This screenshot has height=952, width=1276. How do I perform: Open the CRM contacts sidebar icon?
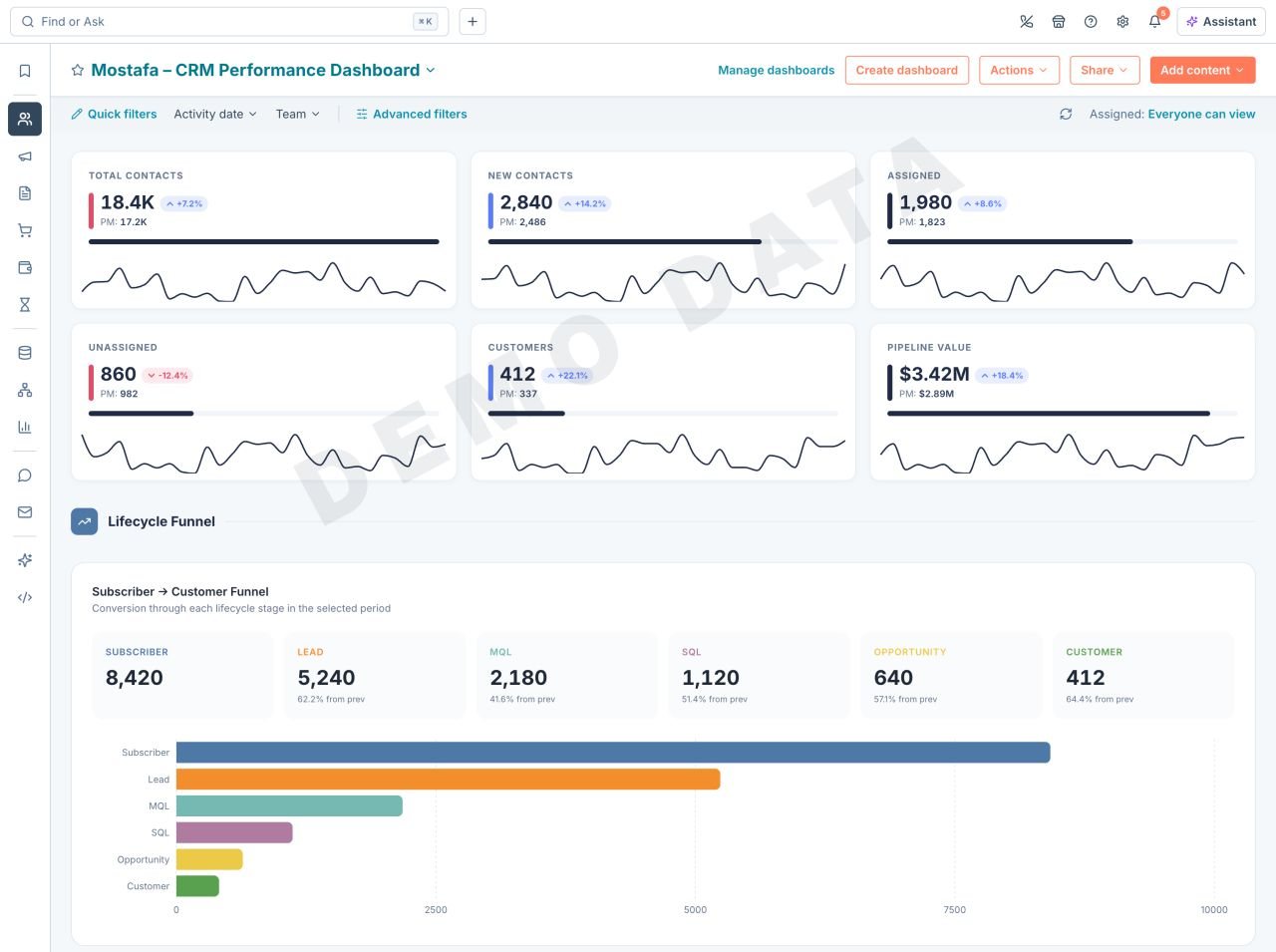click(x=25, y=119)
